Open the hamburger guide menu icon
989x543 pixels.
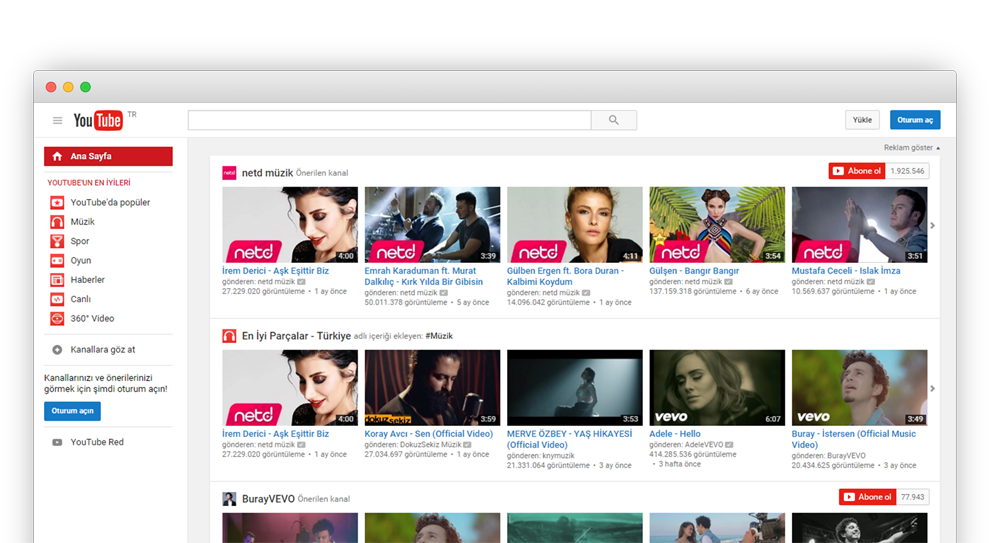(57, 121)
